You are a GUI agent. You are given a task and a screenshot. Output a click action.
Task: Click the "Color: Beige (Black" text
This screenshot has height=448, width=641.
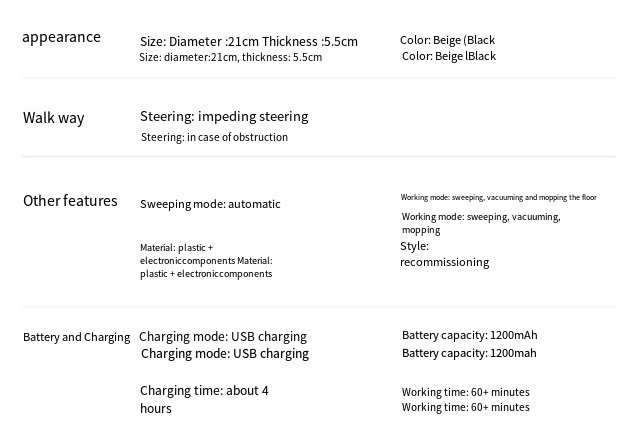point(447,40)
